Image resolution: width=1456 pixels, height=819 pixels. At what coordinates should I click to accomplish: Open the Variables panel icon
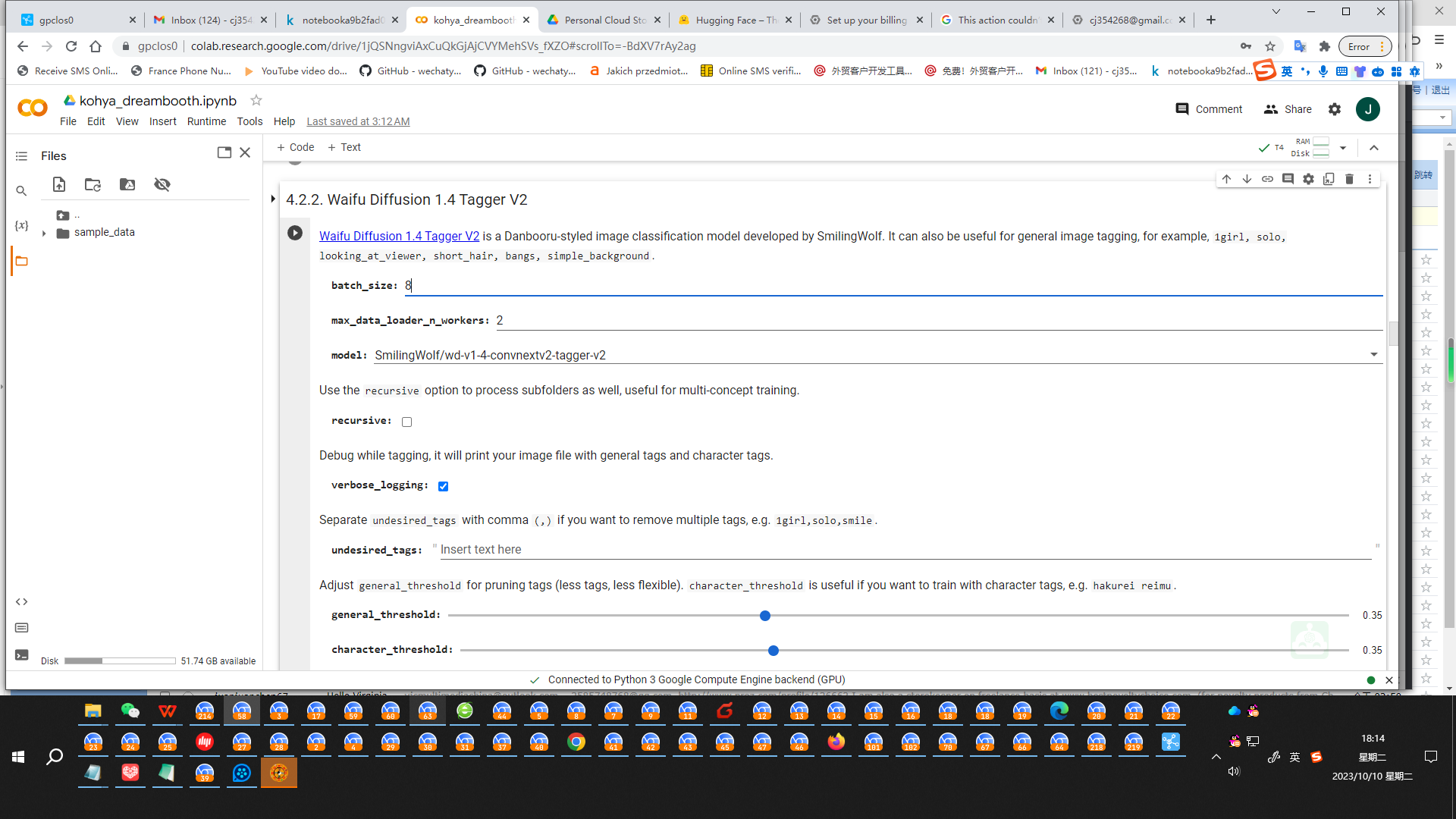point(21,225)
